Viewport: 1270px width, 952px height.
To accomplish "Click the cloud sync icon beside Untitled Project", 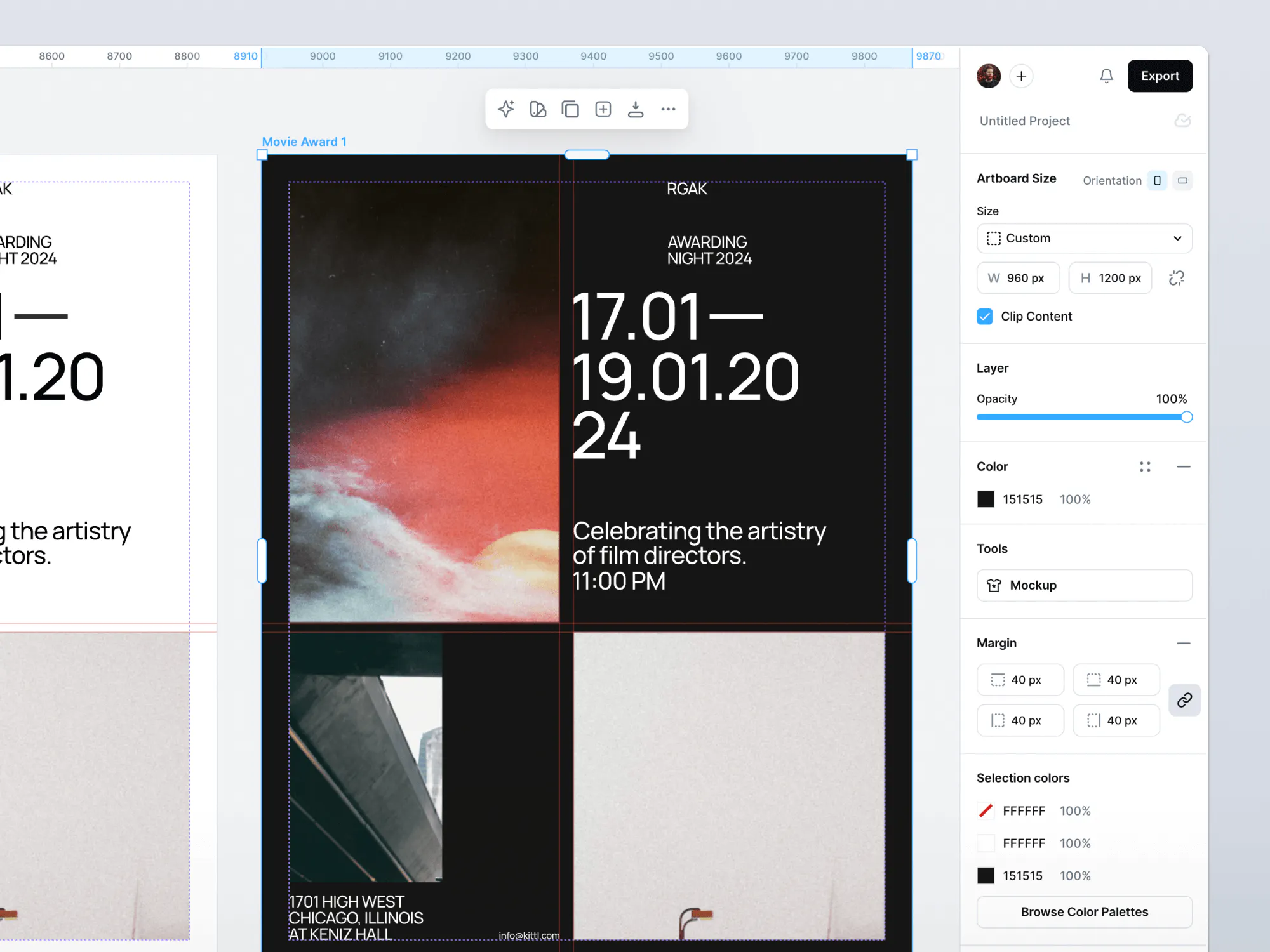I will [x=1182, y=121].
